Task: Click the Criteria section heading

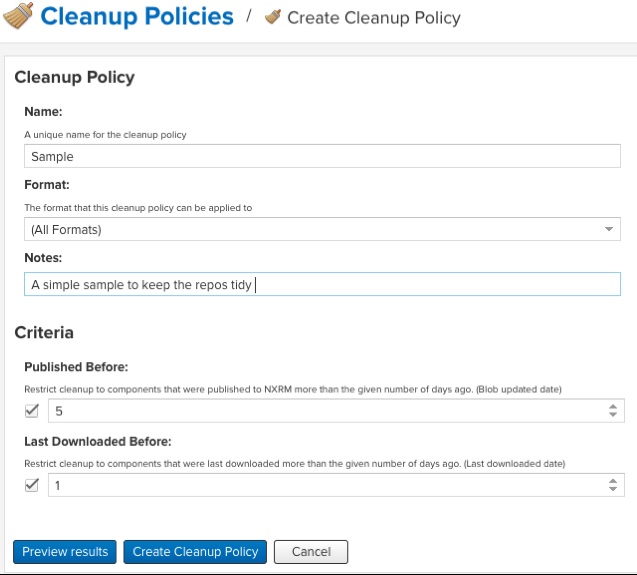Action: (x=44, y=332)
